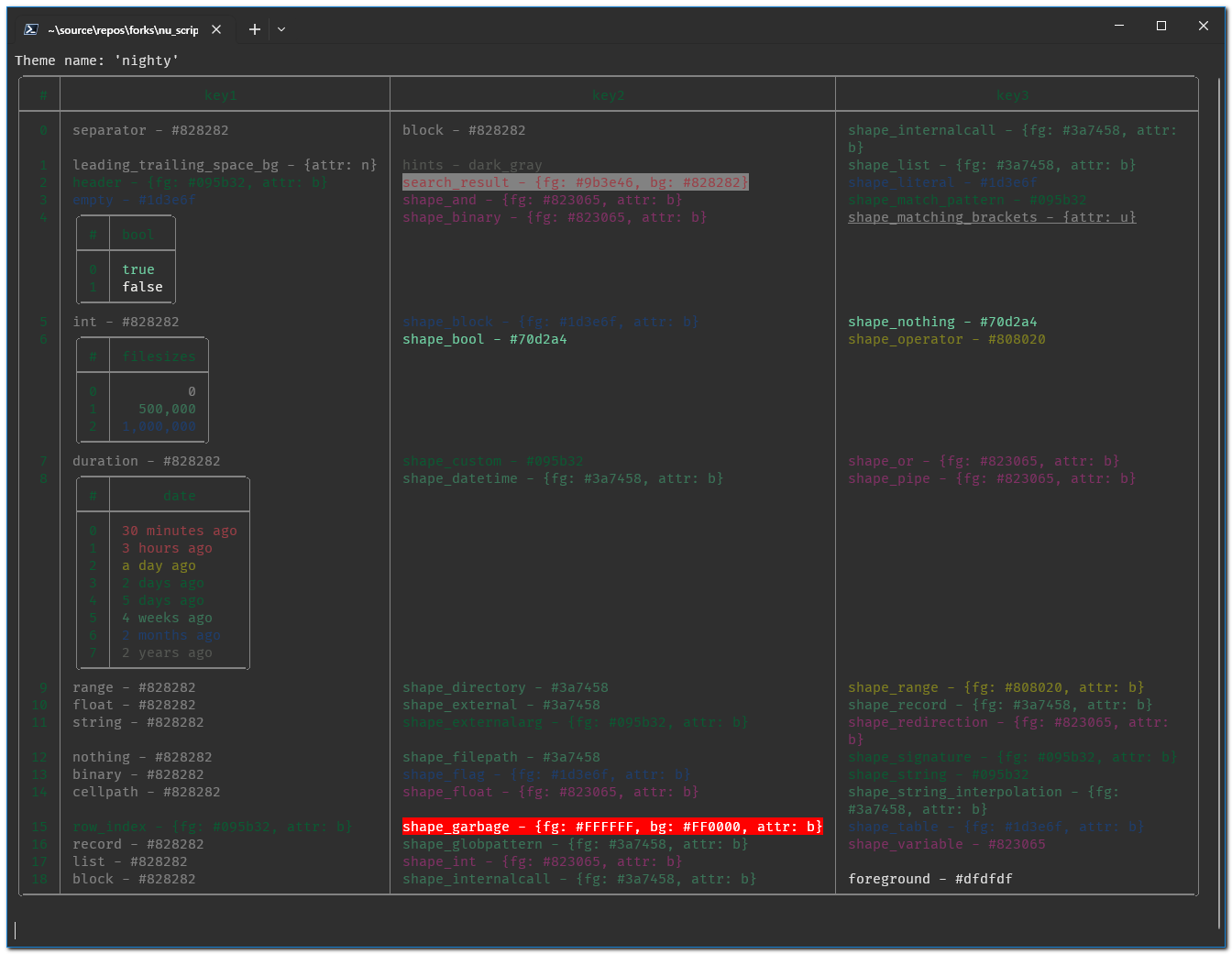The image size is (1232, 954).
Task: Select the ~\source\repos\forks\nu_scrip tab
Action: (123, 29)
